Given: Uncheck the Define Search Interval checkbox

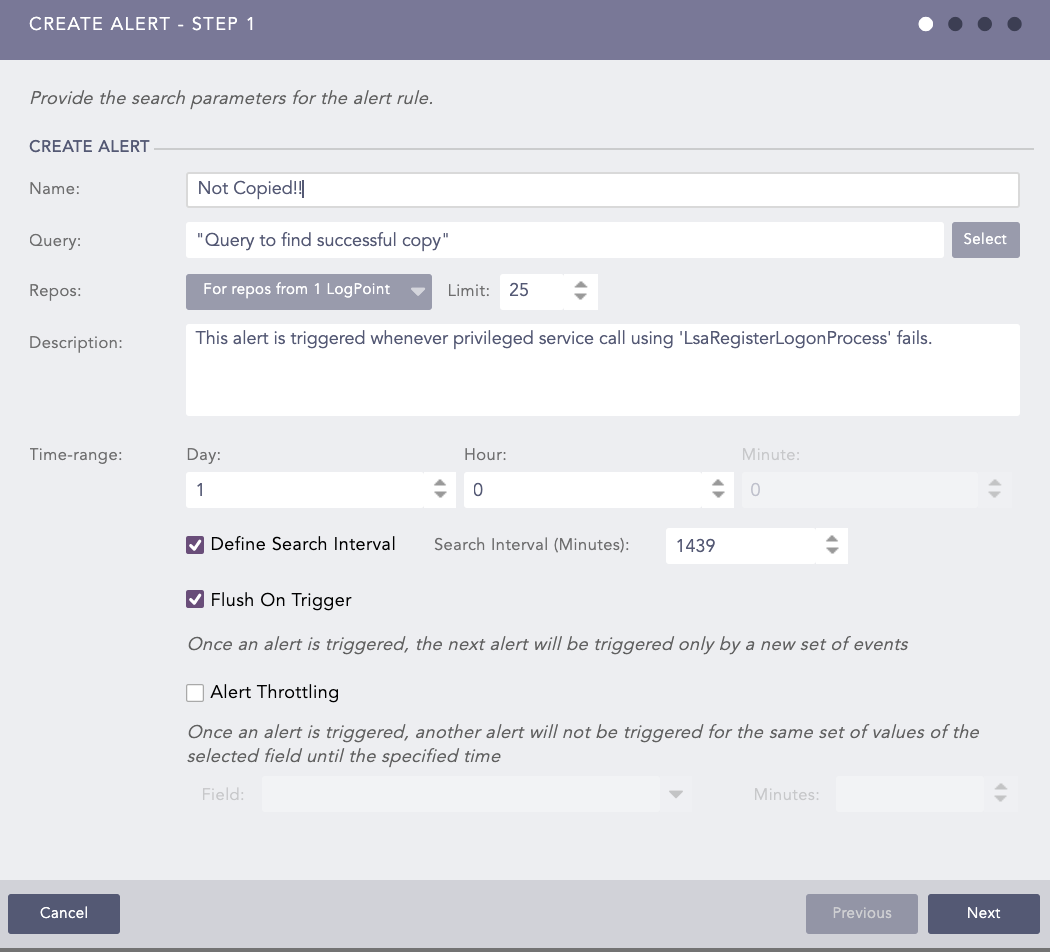Looking at the screenshot, I should (x=196, y=545).
